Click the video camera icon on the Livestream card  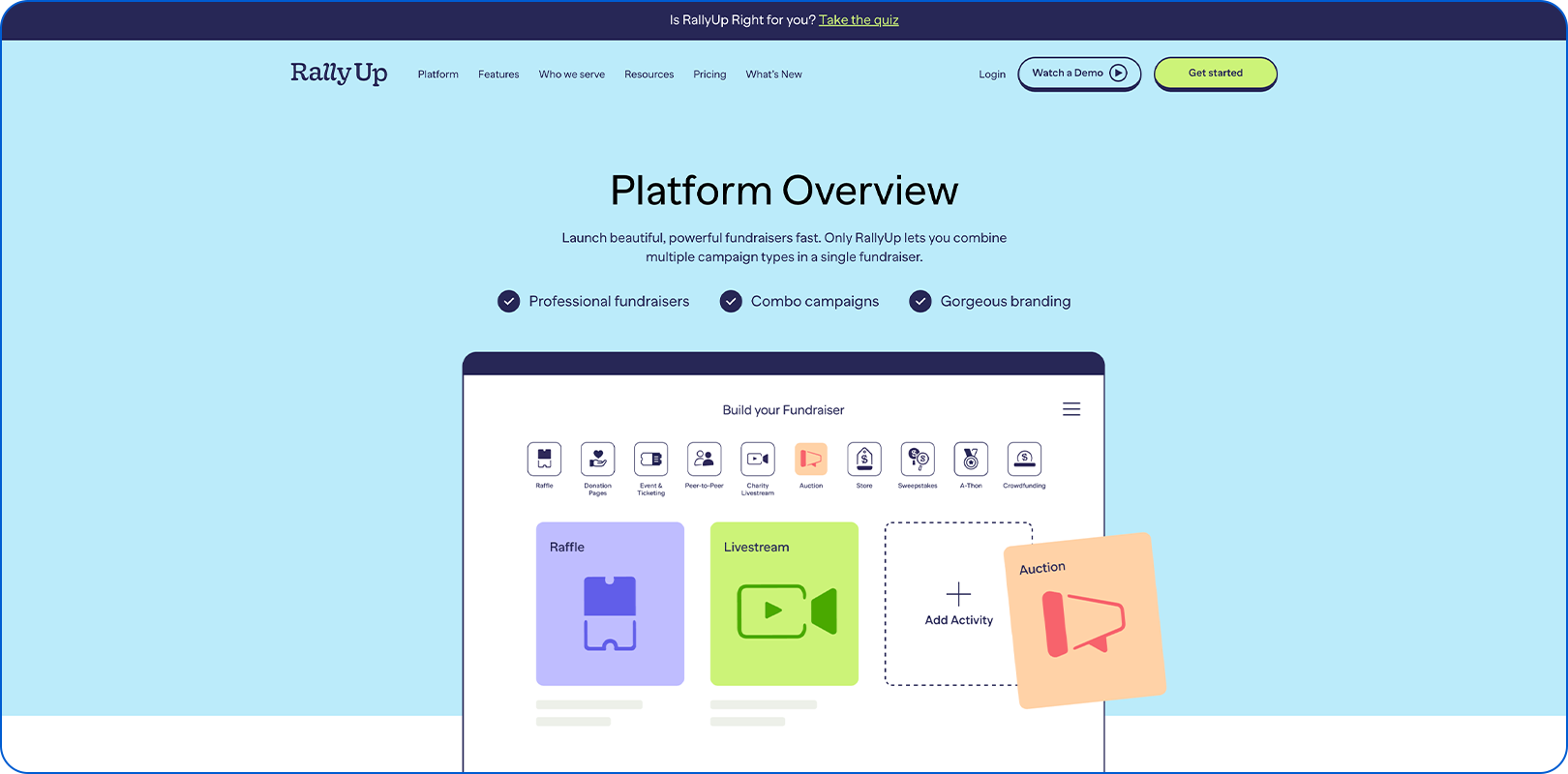tap(787, 611)
